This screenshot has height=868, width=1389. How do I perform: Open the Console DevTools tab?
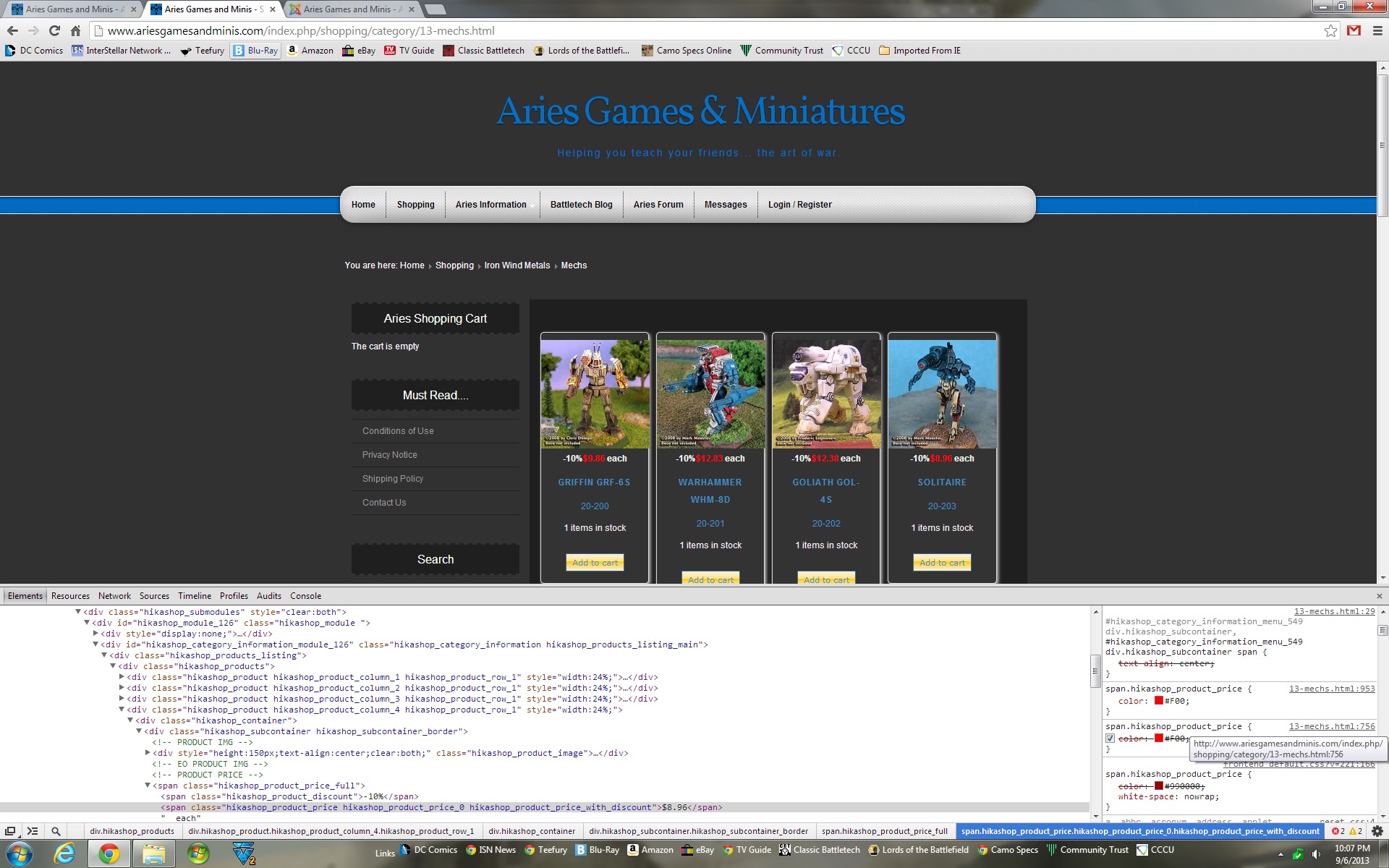(x=305, y=596)
